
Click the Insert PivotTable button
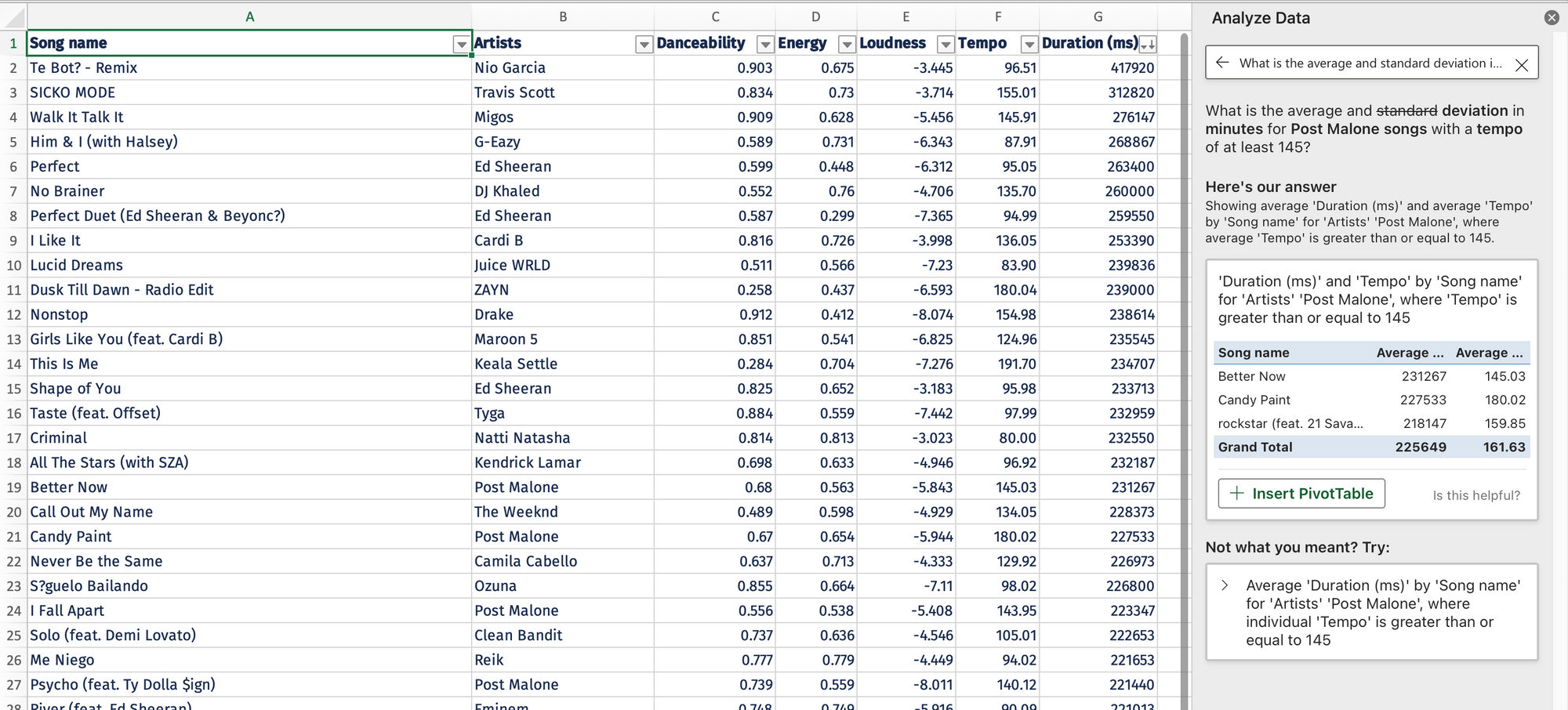tap(1301, 494)
